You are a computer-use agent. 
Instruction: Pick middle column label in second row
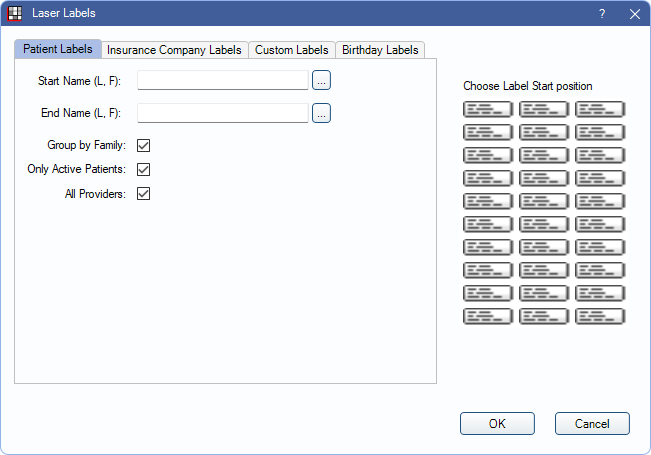544,132
